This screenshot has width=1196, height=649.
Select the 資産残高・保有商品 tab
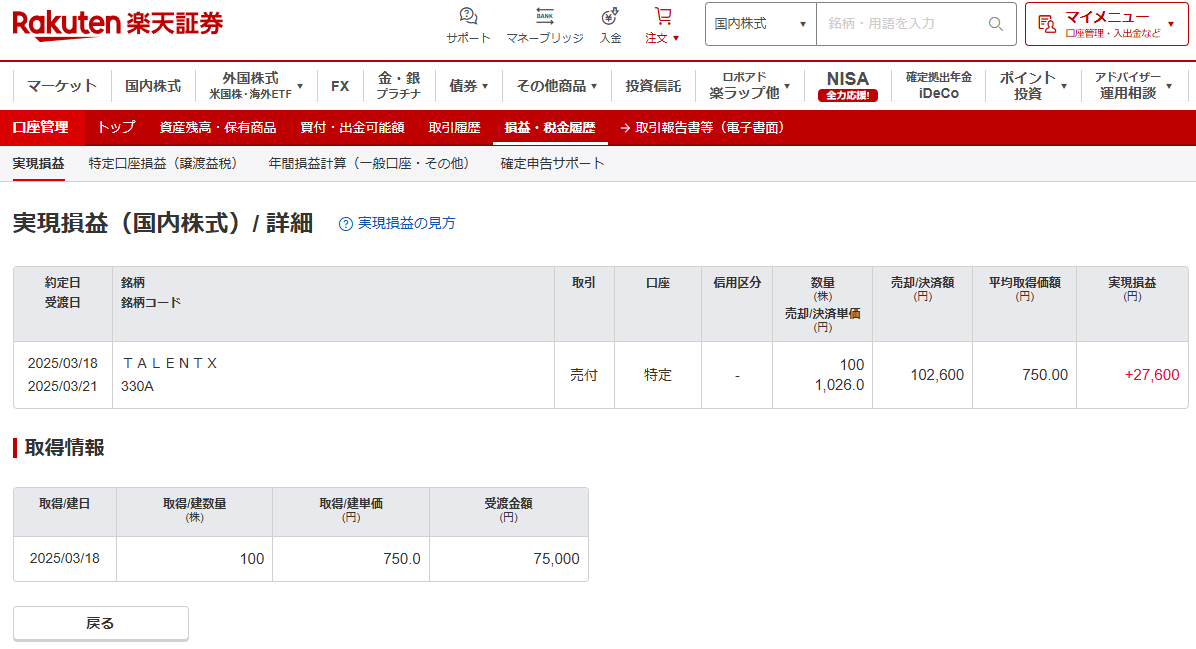point(218,128)
